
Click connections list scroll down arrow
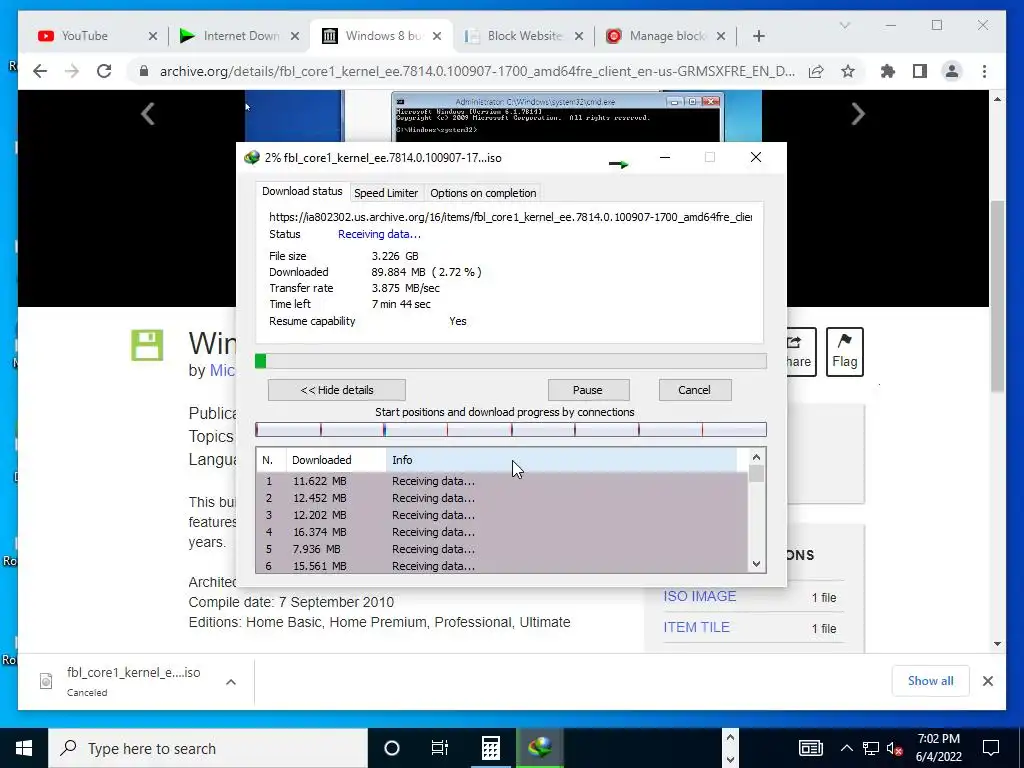click(x=756, y=564)
